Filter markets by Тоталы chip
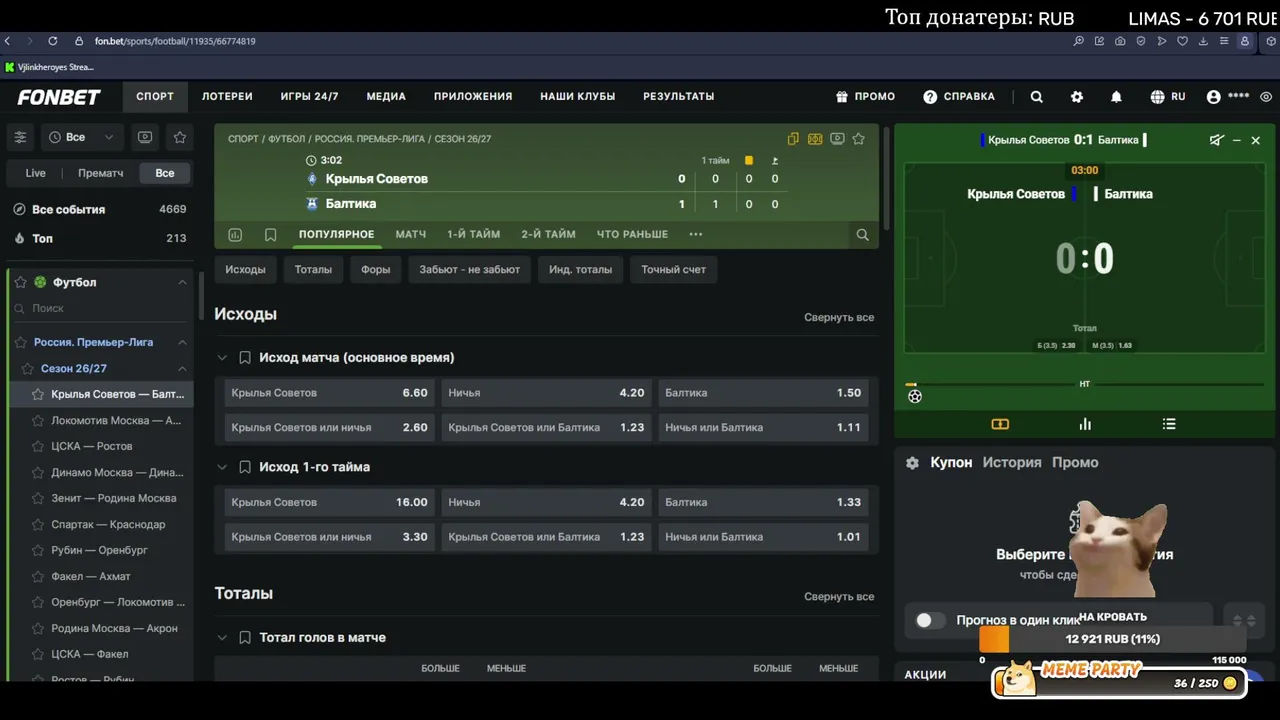 313,270
